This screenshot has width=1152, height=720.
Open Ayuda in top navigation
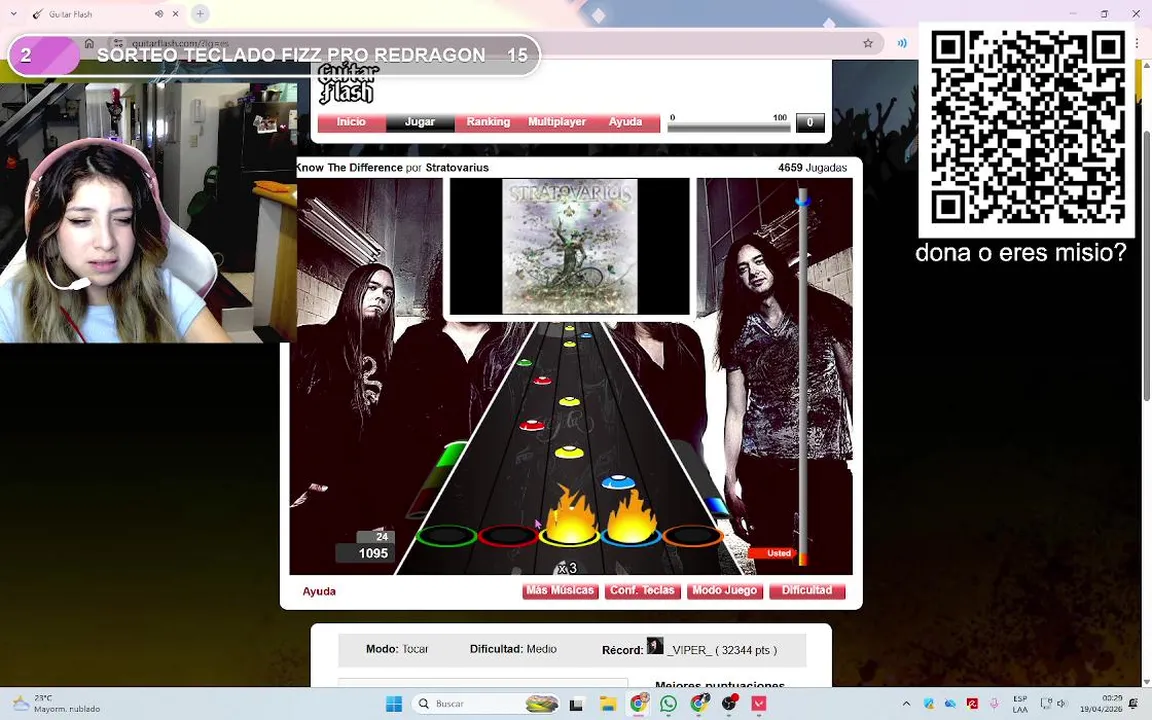[x=625, y=122]
